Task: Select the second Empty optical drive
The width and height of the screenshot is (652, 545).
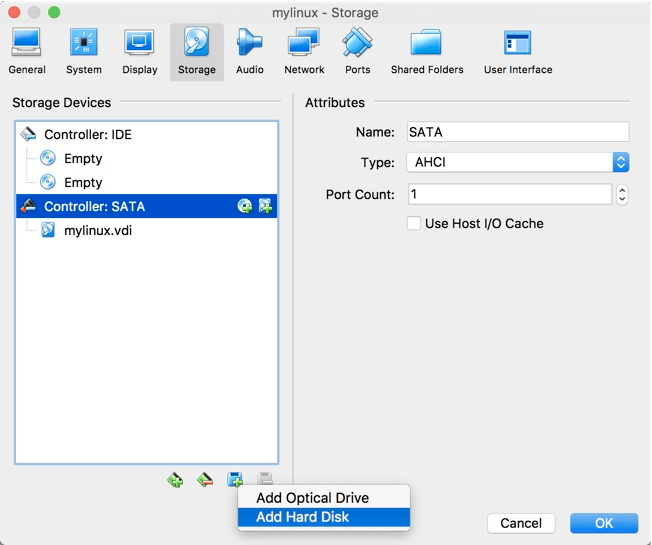Action: pyautogui.click(x=146, y=182)
